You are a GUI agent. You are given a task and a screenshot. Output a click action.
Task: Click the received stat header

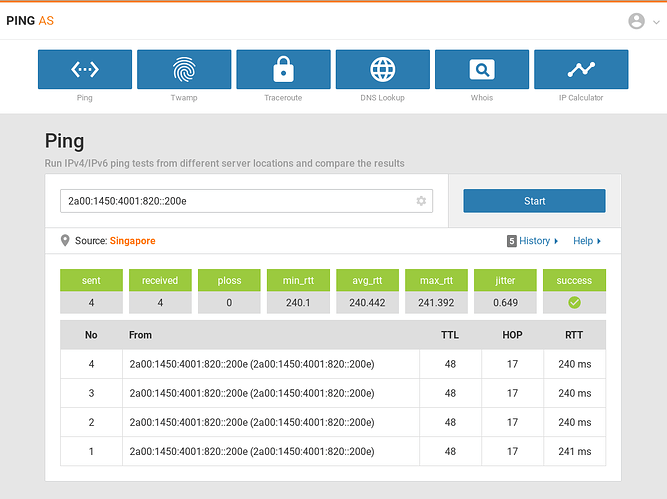click(160, 280)
